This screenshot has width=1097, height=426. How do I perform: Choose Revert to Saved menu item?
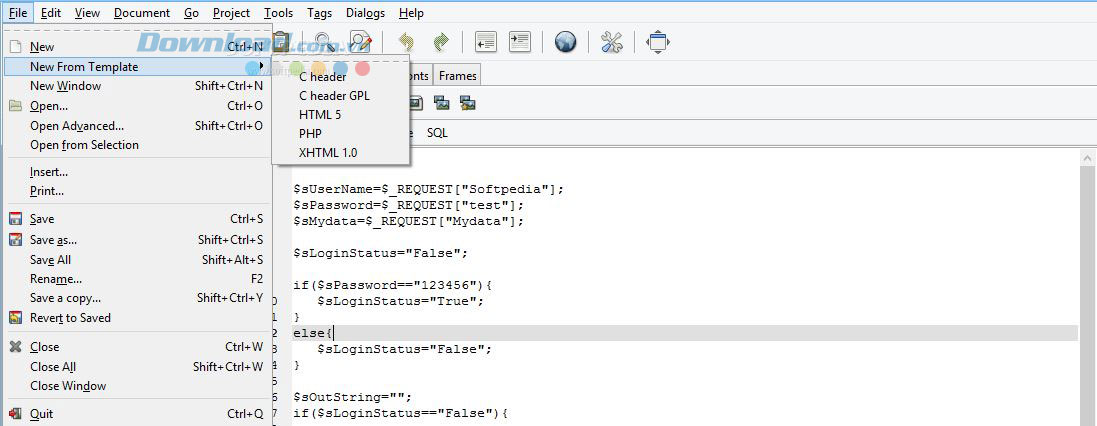(70, 318)
